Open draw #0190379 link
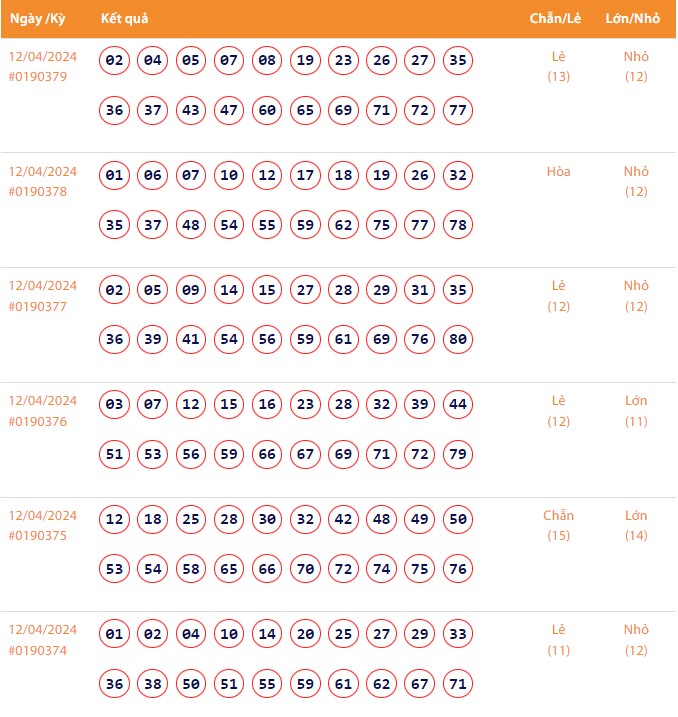This screenshot has height=717, width=678. click(x=38, y=77)
